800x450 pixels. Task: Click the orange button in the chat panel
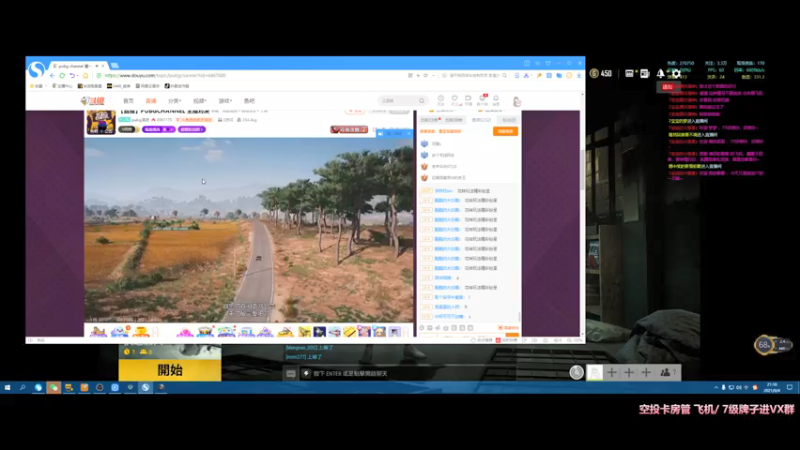[505, 132]
